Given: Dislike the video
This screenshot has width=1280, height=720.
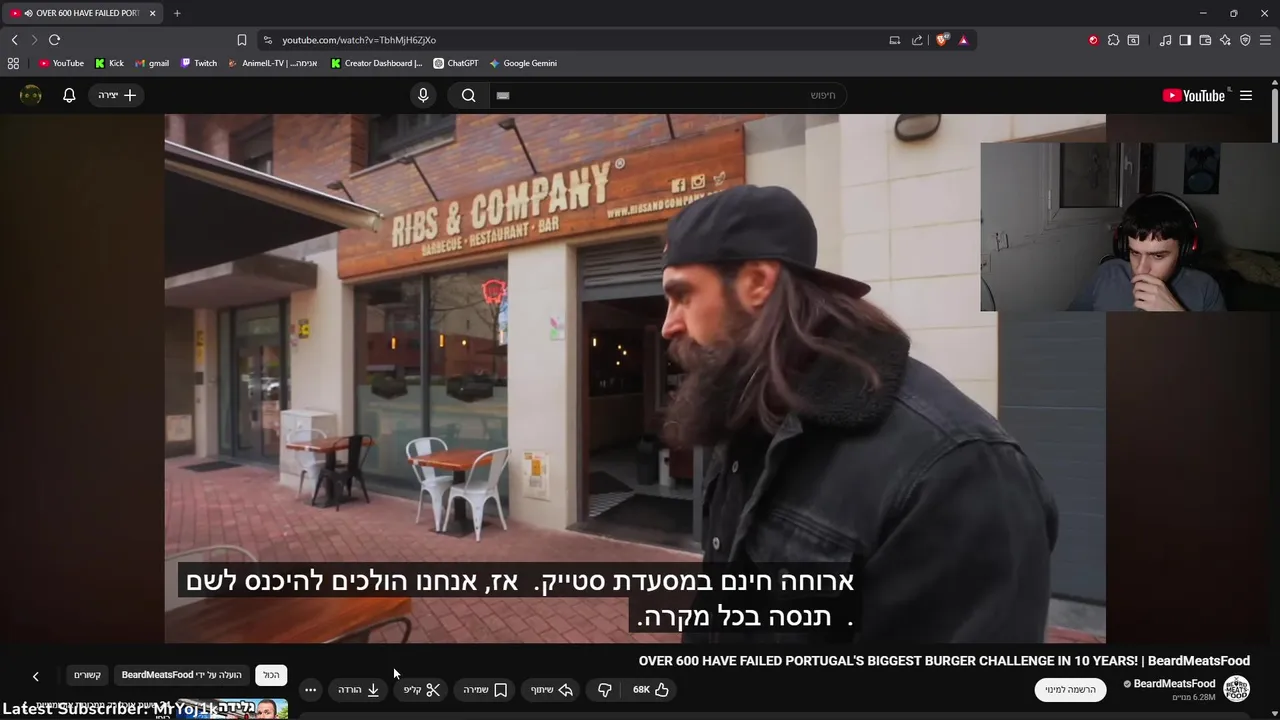Looking at the screenshot, I should [x=604, y=689].
